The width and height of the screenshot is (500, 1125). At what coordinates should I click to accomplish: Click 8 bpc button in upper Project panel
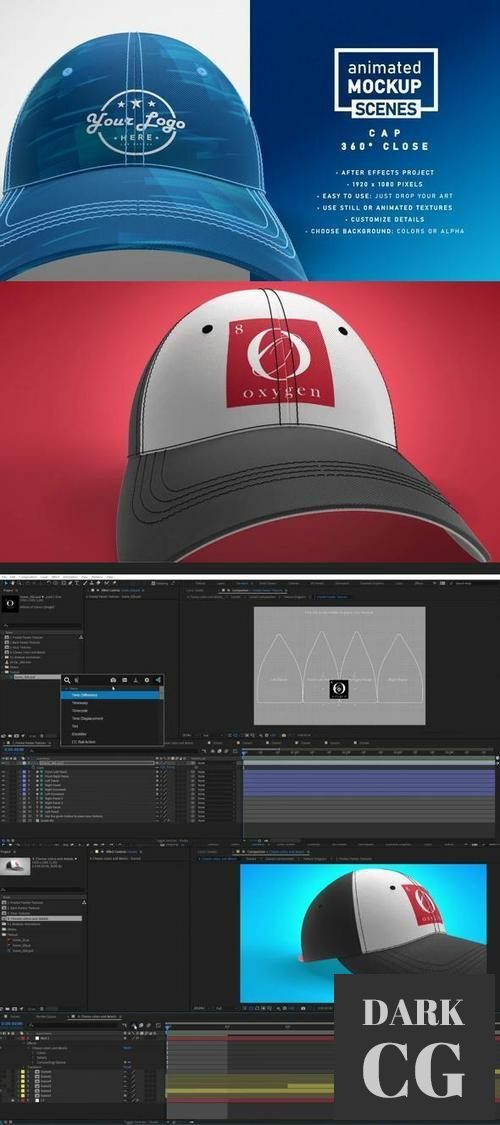point(32,735)
